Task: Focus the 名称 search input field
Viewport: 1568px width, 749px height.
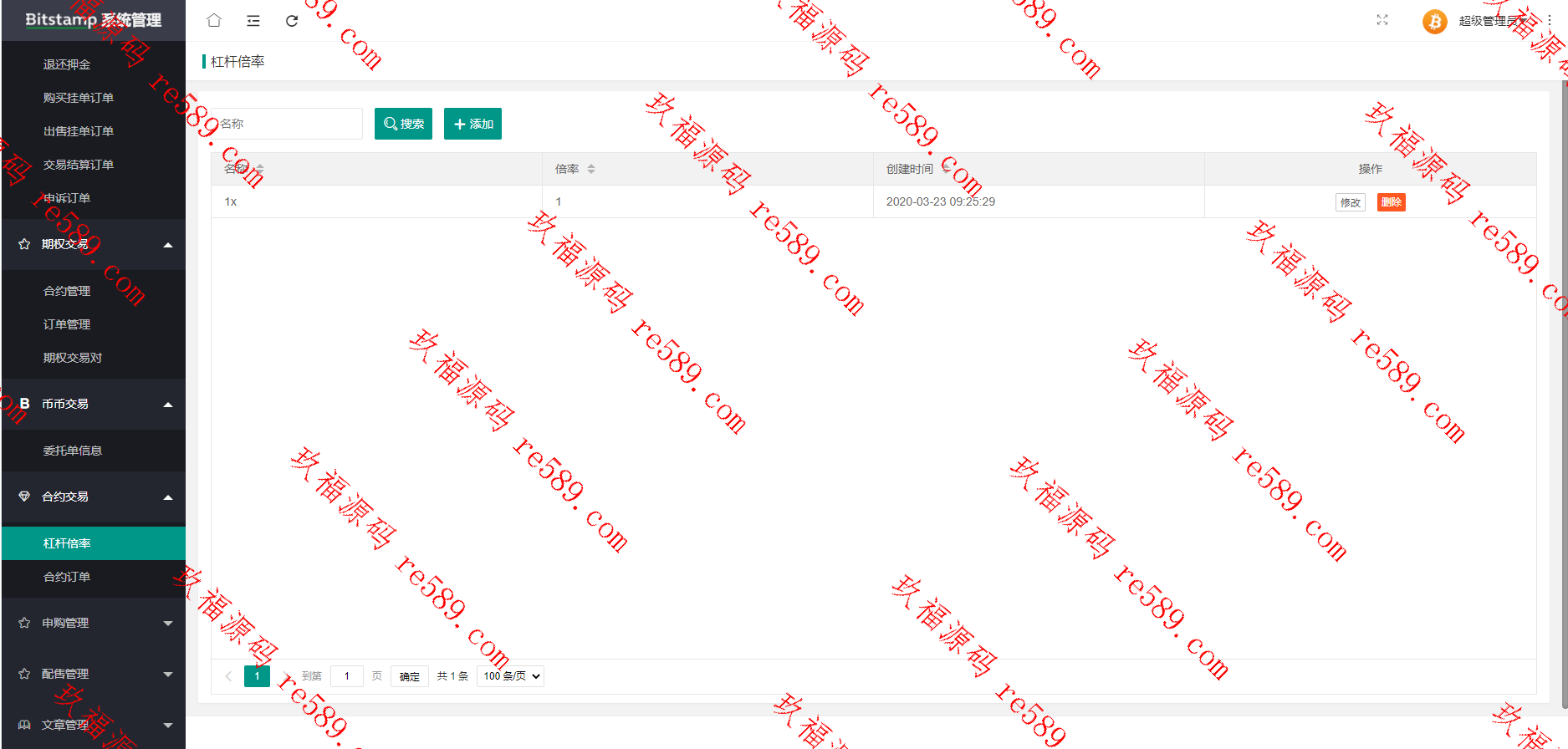Action: point(287,124)
